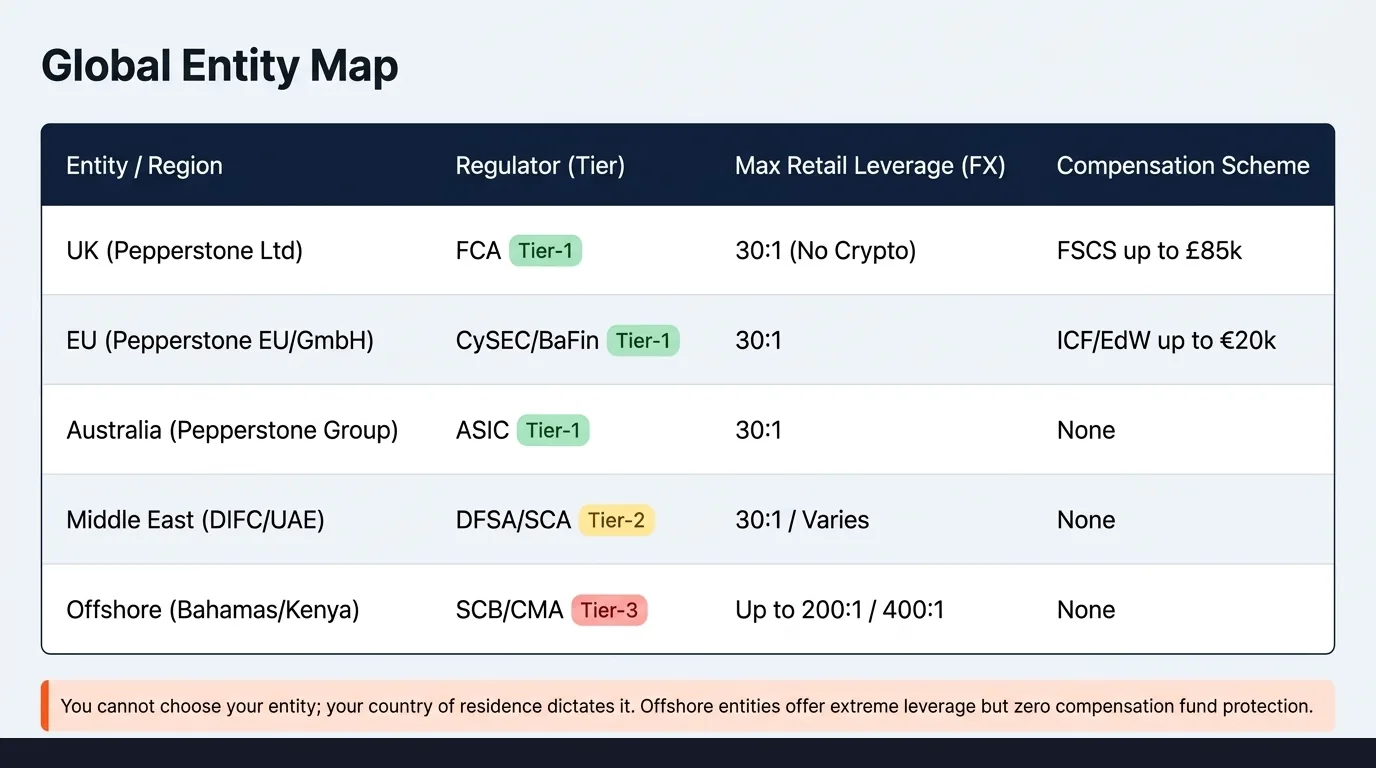Screen dimensions: 1376x768
Task: Click the note "You cannot choose your entity"
Action: (686, 706)
